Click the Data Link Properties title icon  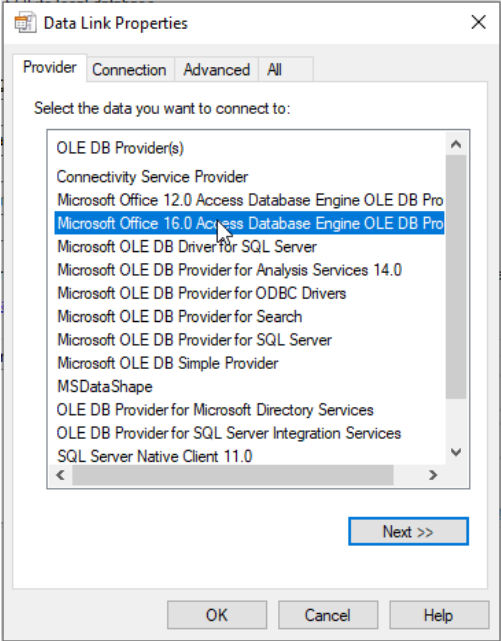tap(25, 23)
